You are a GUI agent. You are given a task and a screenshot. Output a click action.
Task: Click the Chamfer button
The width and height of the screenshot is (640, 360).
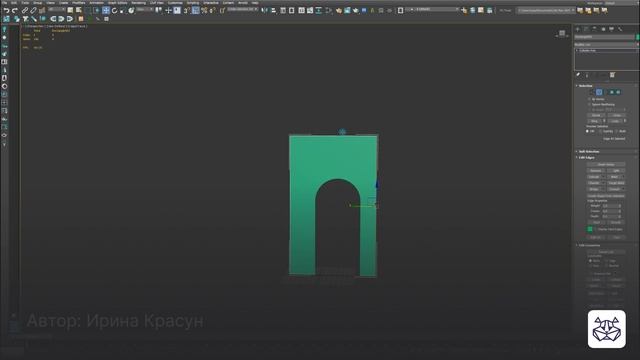594,183
